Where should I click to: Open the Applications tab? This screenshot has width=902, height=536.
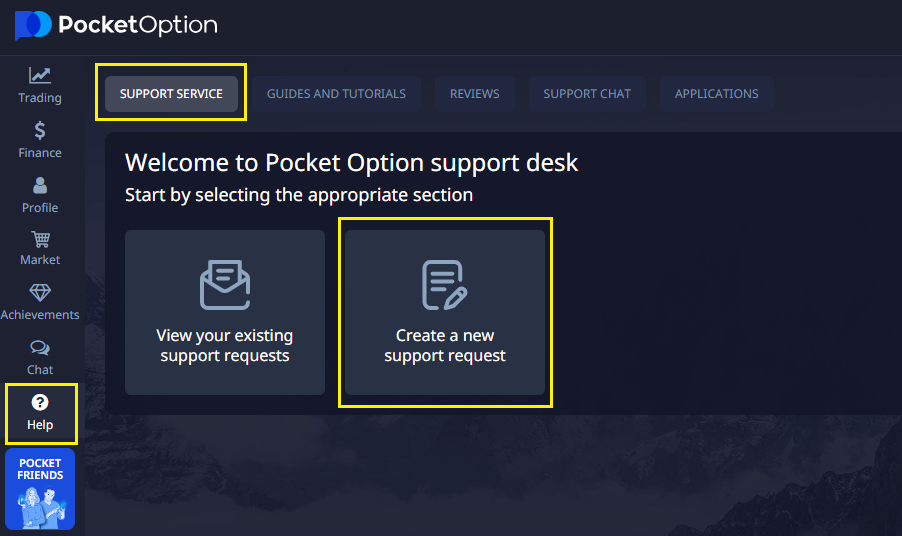716,94
